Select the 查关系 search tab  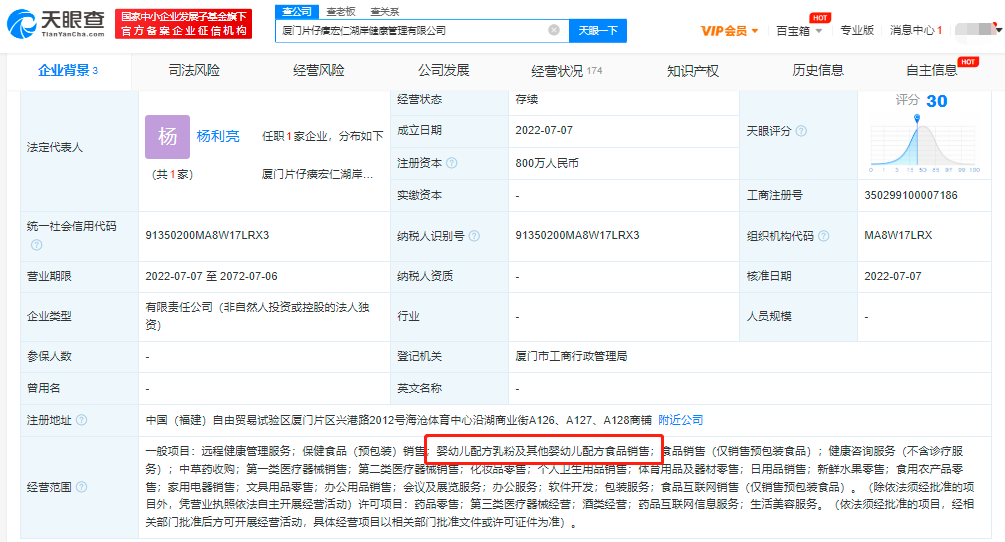click(385, 12)
